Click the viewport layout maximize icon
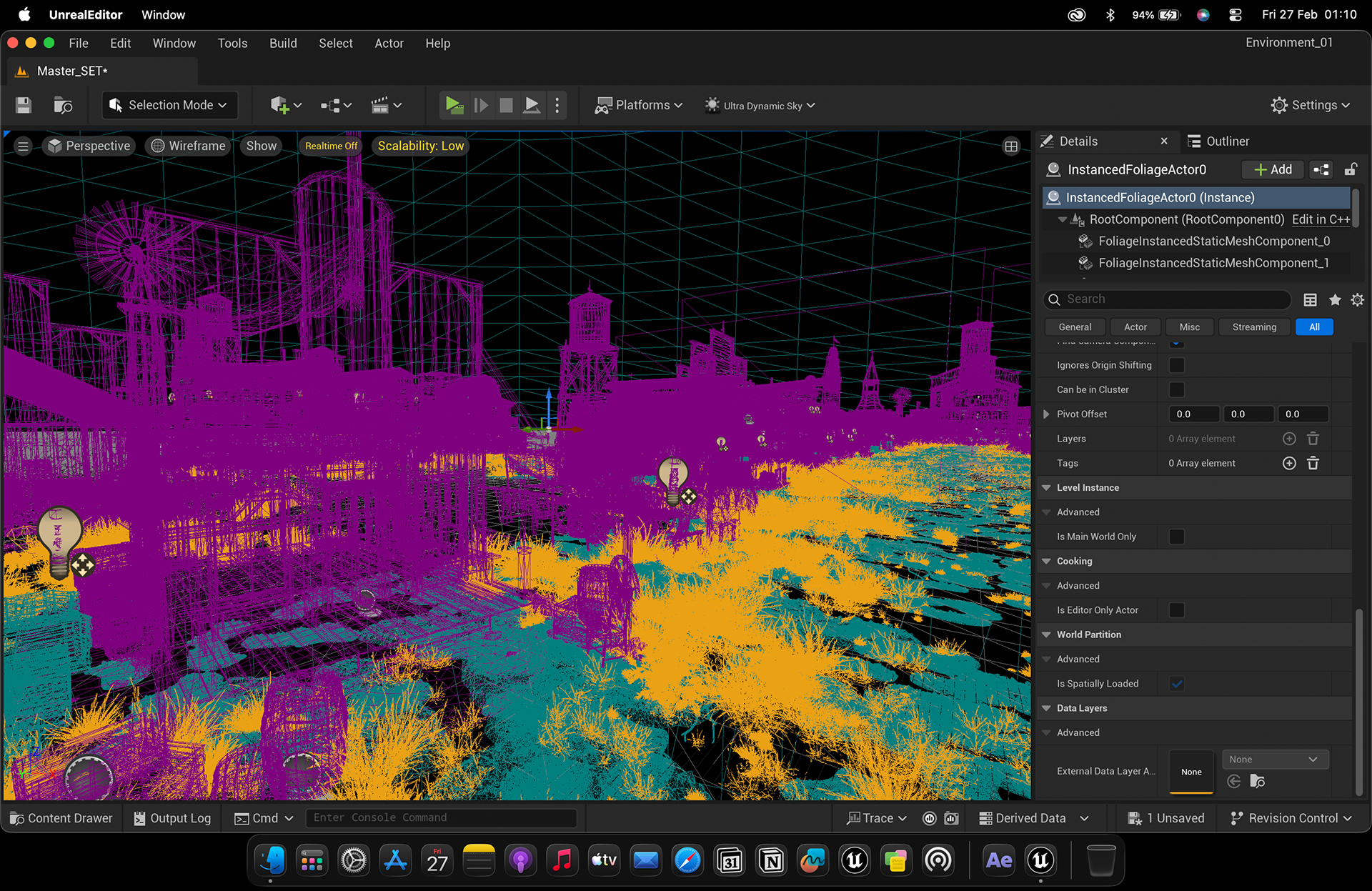Image resolution: width=1372 pixels, height=891 pixels. [x=1011, y=146]
